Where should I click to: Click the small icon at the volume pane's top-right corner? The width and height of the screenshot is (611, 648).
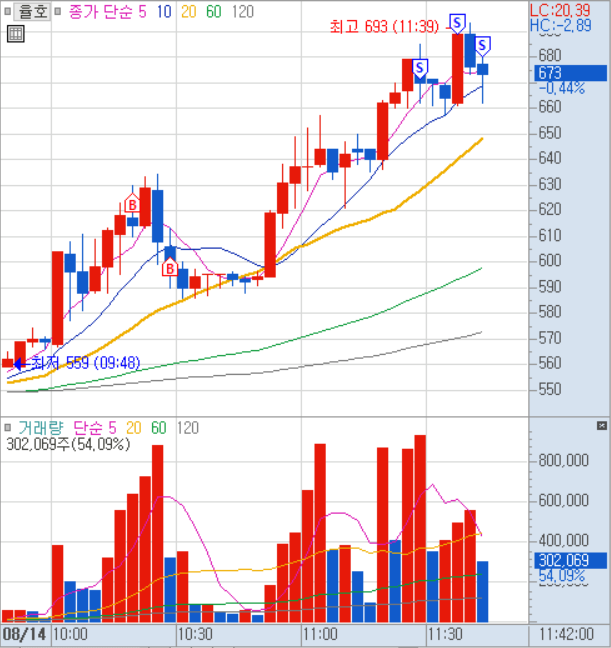(x=603, y=426)
